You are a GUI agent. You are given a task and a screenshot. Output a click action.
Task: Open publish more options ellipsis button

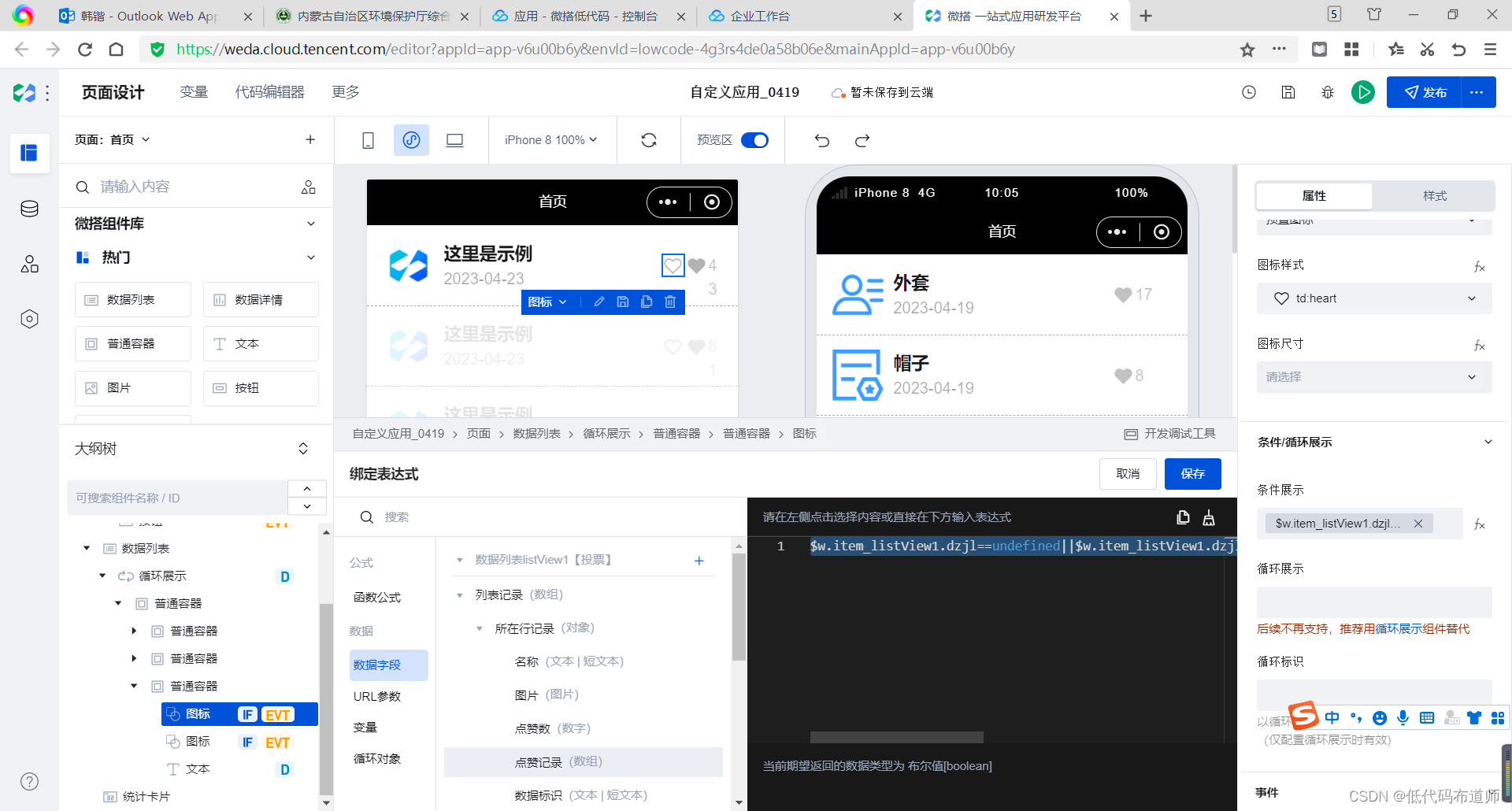(1477, 92)
